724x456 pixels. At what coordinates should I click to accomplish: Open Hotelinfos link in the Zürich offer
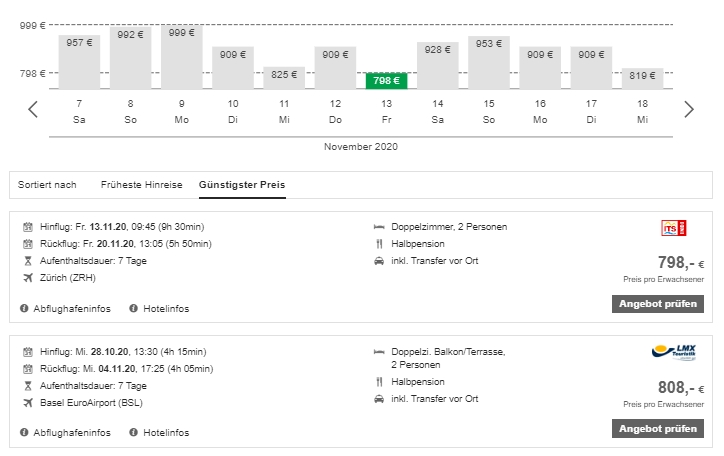click(165, 309)
